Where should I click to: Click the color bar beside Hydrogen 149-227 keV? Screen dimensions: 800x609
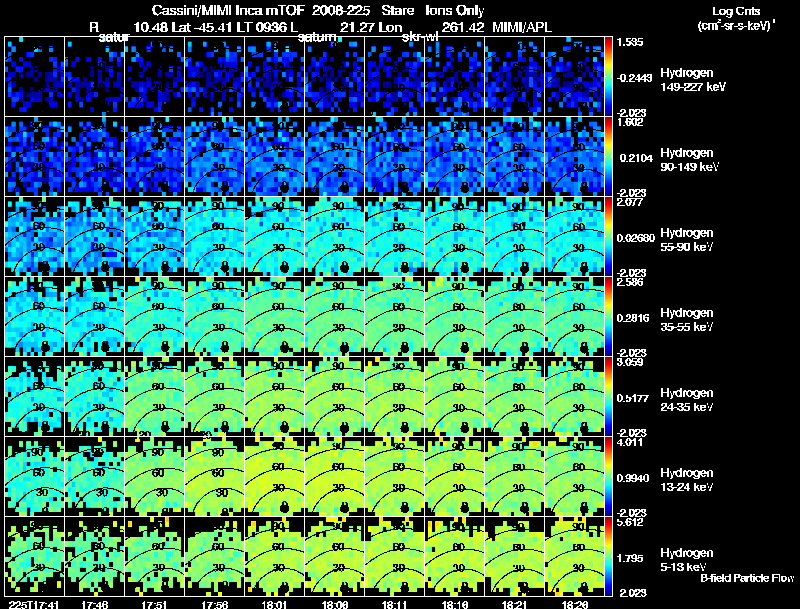point(608,77)
